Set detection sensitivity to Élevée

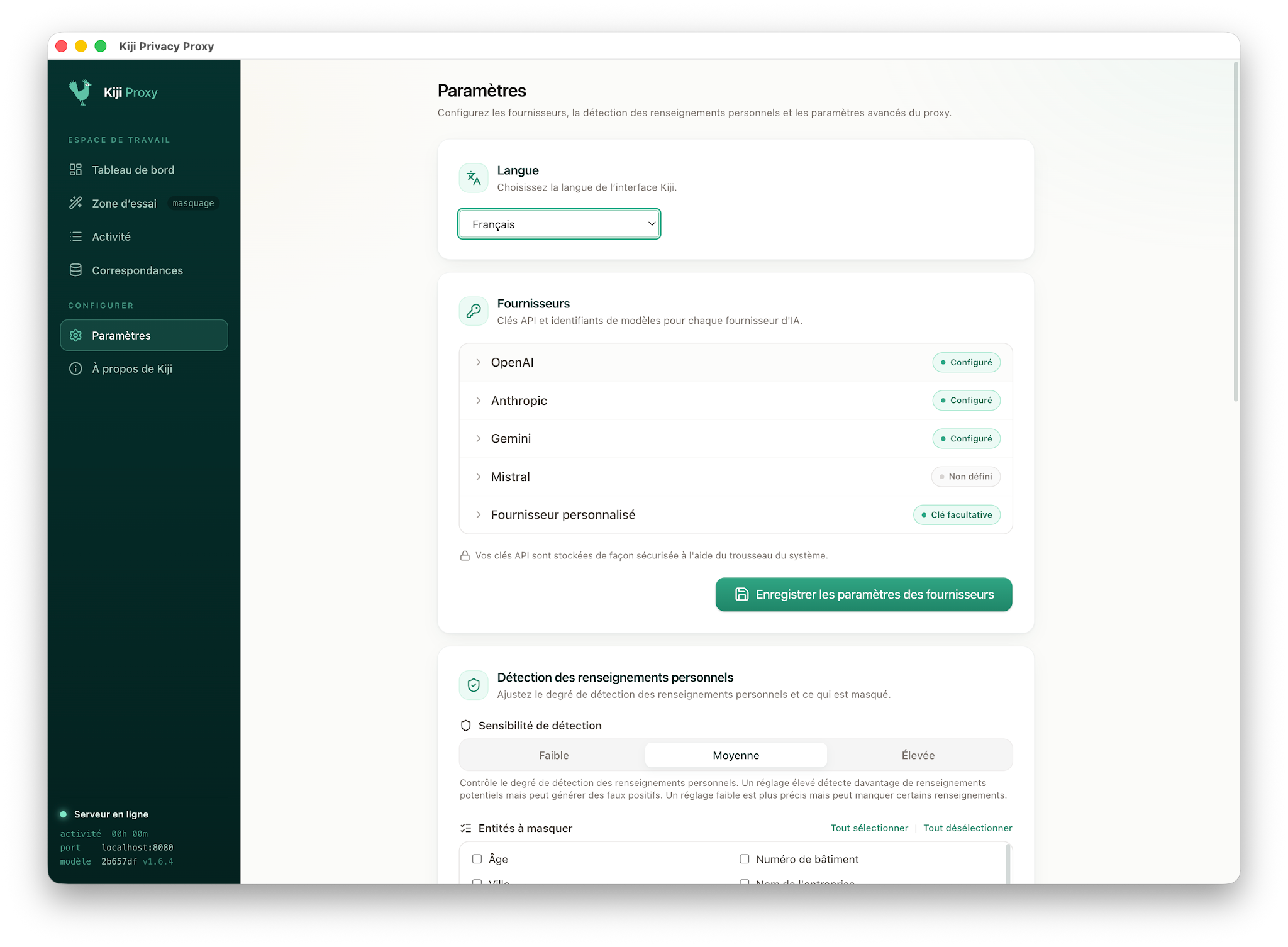(918, 755)
